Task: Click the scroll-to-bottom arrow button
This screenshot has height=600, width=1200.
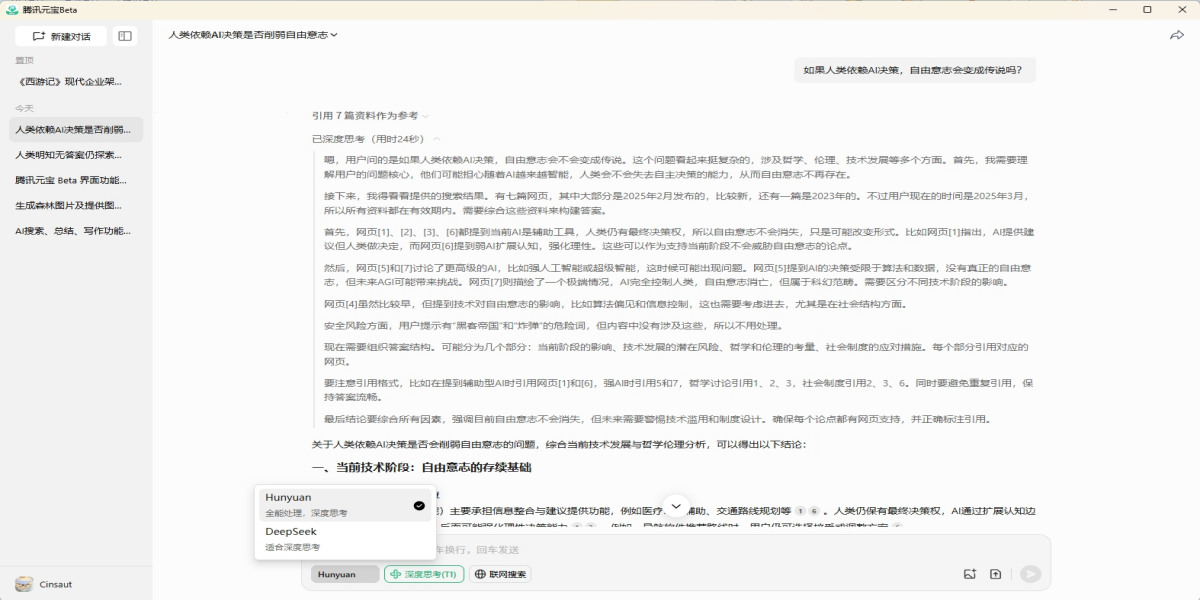Action: coord(676,507)
